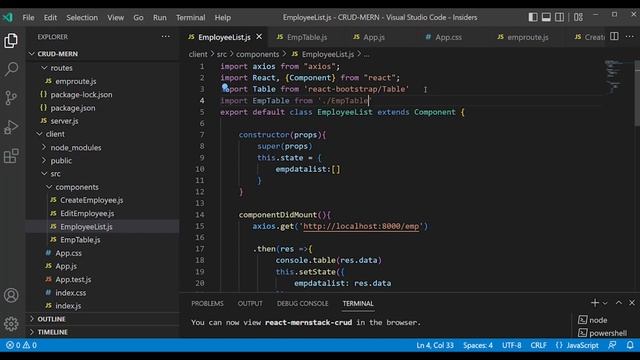Show the OUTPUT panel tab
The width and height of the screenshot is (640, 360).
[x=250, y=304]
